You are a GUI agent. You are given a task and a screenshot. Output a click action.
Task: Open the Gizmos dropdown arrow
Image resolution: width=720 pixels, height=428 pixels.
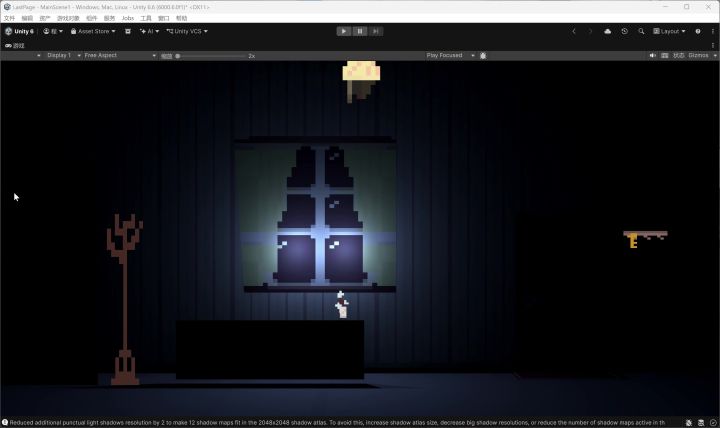pyautogui.click(x=715, y=56)
